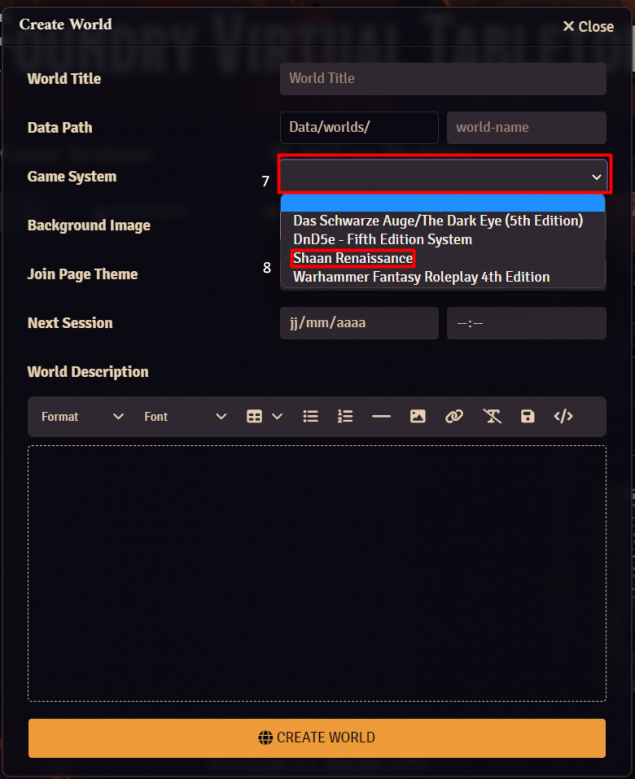Click the CREATE WORLD button

317,738
